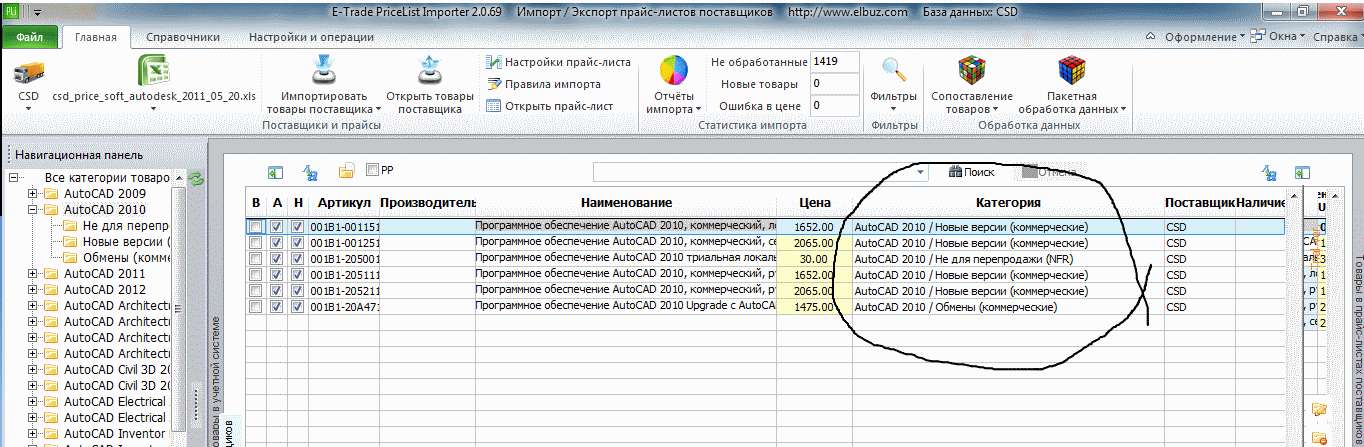Switch to the Справочники ribbon tab
Viewport: 1364px width, 447px height.
coord(183,37)
